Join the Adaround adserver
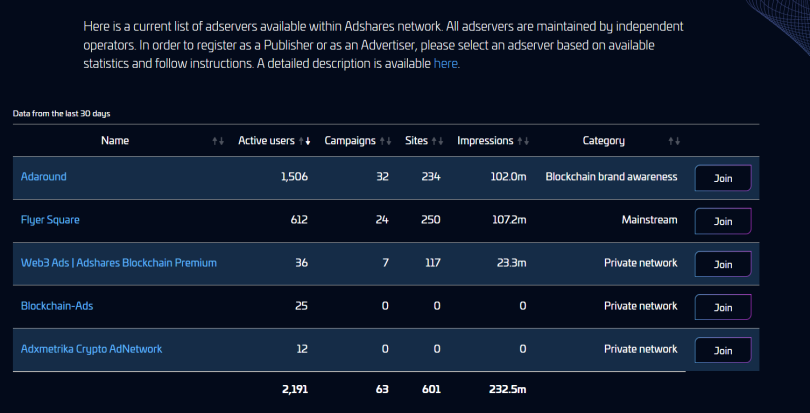810x413 pixels. 723,178
